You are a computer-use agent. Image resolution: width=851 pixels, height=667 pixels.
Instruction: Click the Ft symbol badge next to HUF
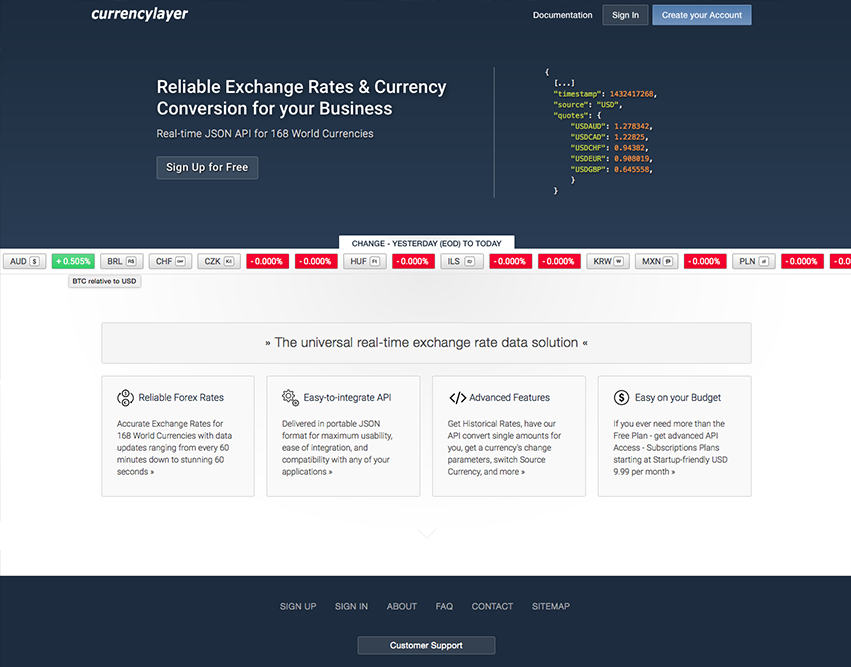click(x=374, y=262)
